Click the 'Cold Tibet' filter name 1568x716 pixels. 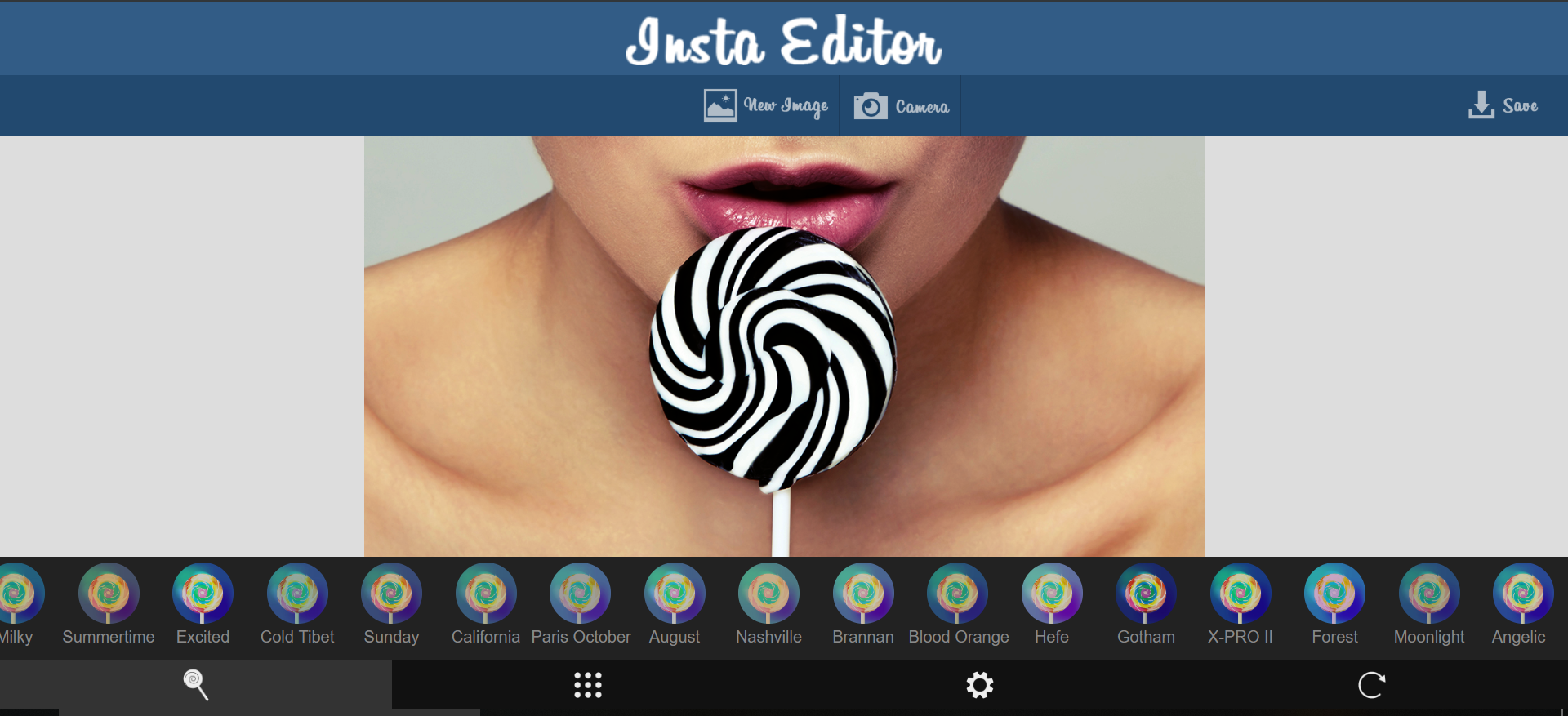[297, 637]
